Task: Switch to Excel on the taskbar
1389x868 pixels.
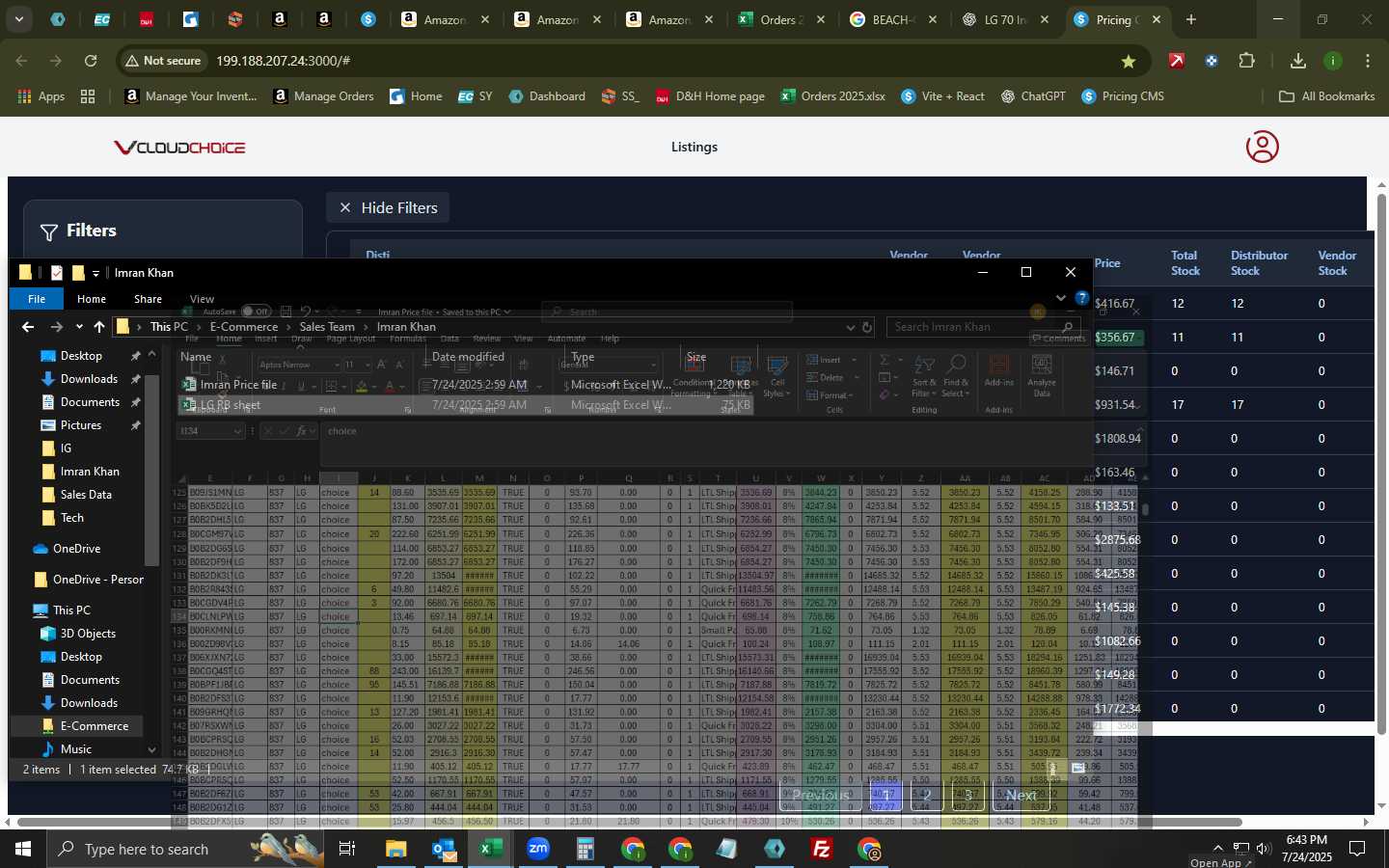Action: click(x=490, y=849)
